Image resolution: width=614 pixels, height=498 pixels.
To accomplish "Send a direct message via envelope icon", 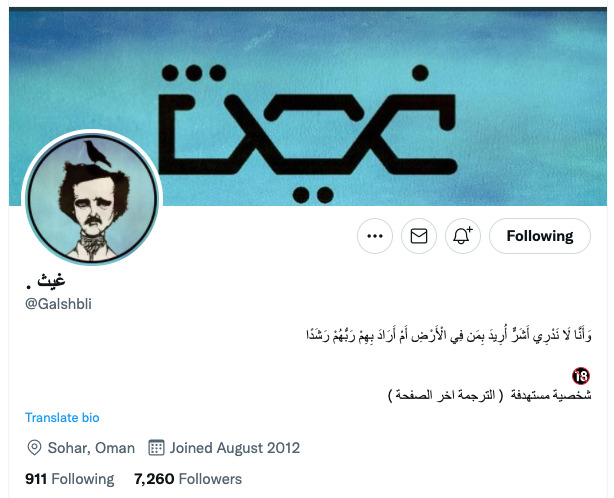I will [x=419, y=236].
